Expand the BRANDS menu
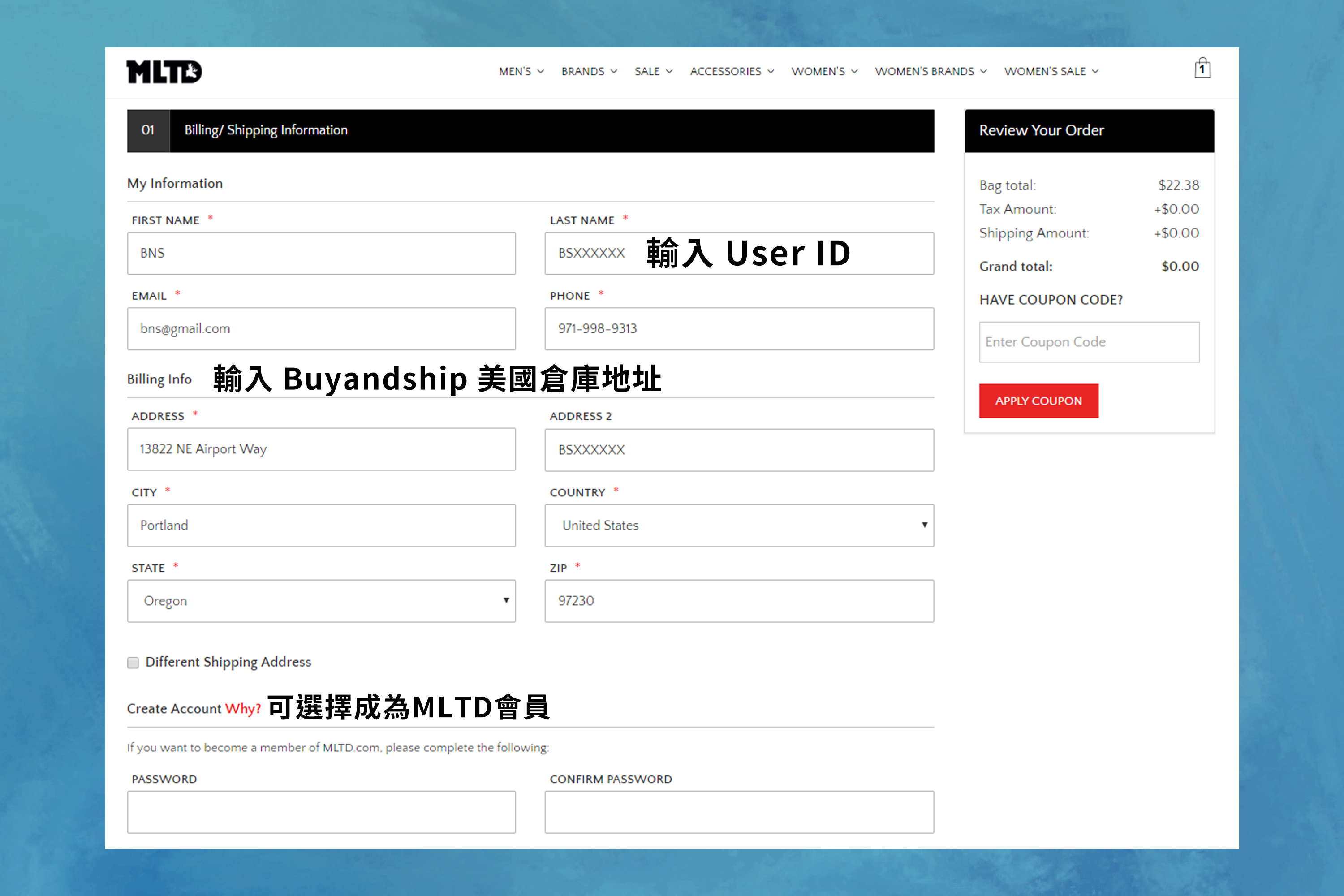 (x=589, y=71)
